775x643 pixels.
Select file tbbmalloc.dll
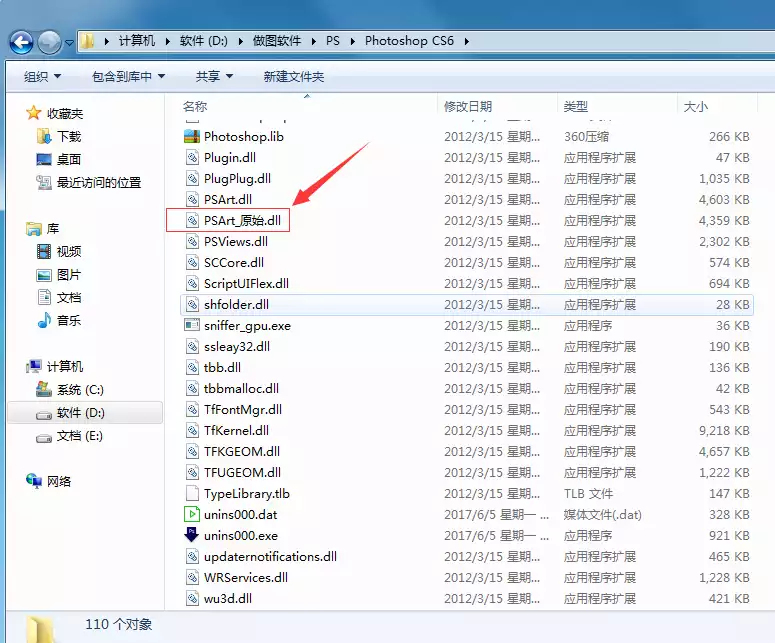(241, 388)
